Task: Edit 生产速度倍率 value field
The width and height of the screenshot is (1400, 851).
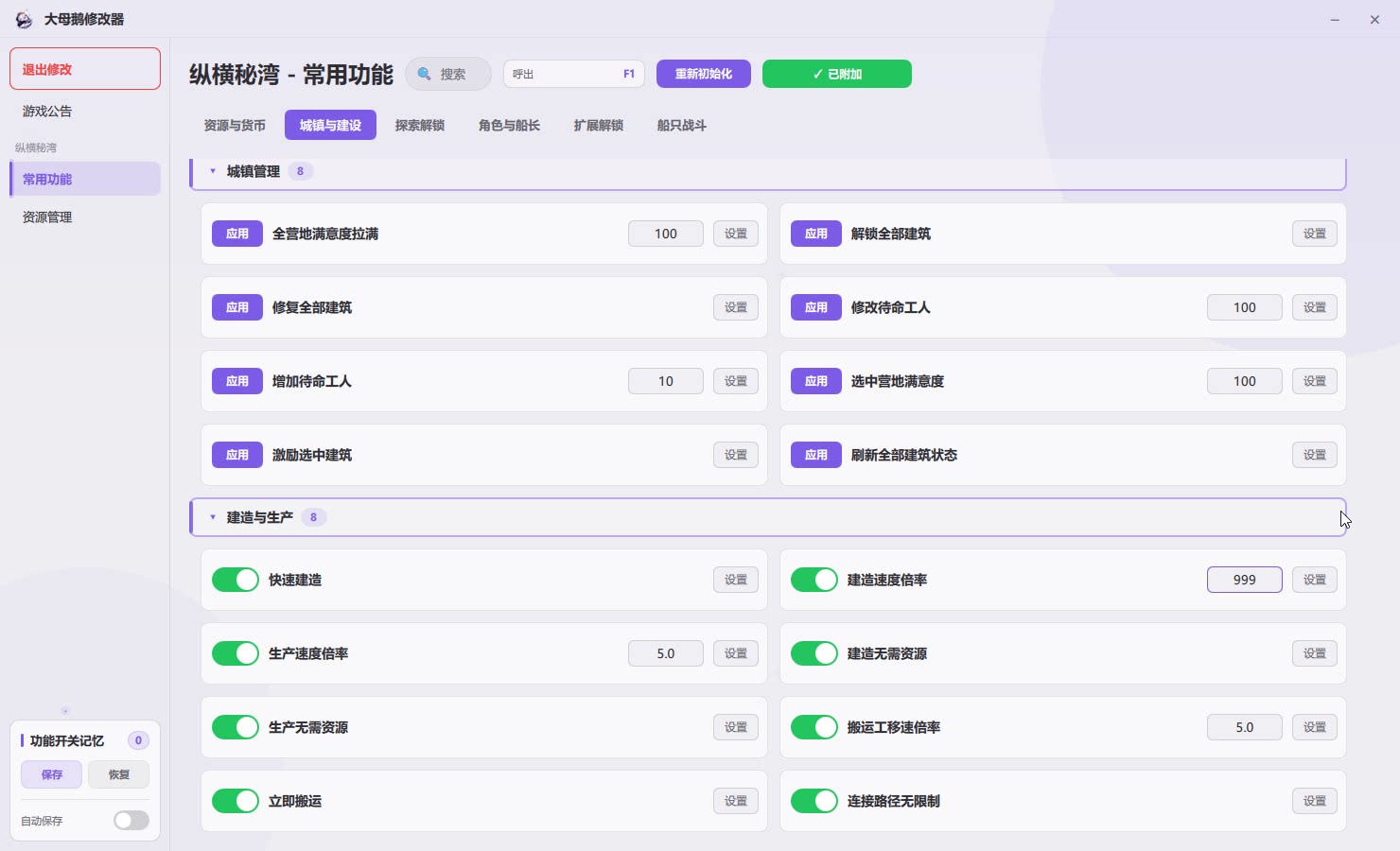Action: pos(666,653)
